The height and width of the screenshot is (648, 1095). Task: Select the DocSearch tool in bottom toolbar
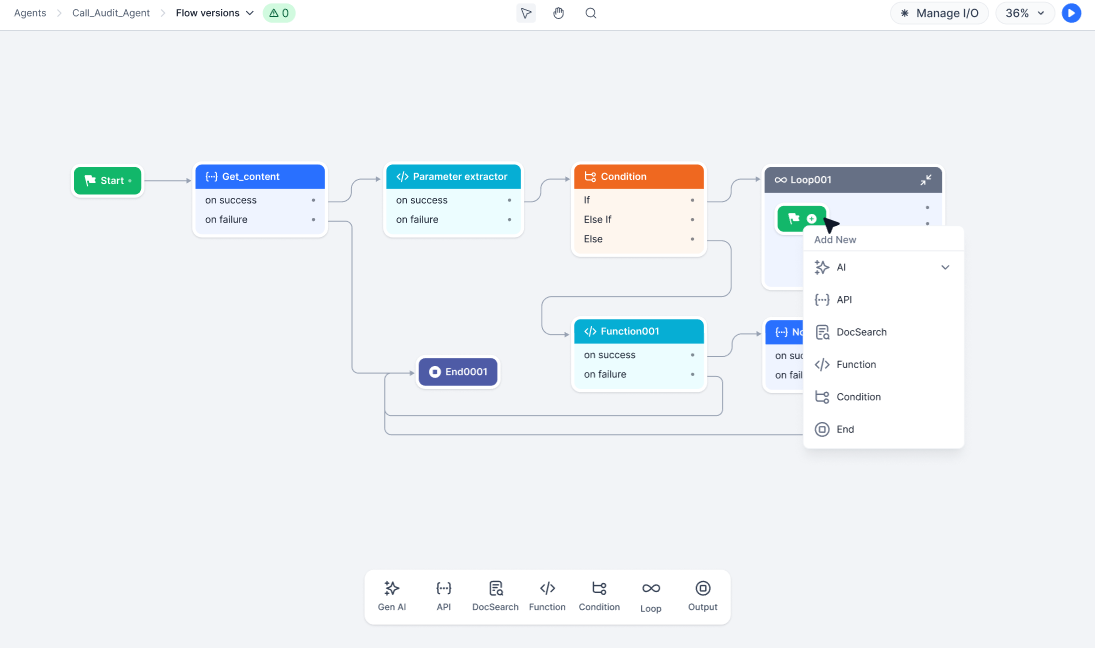click(495, 594)
